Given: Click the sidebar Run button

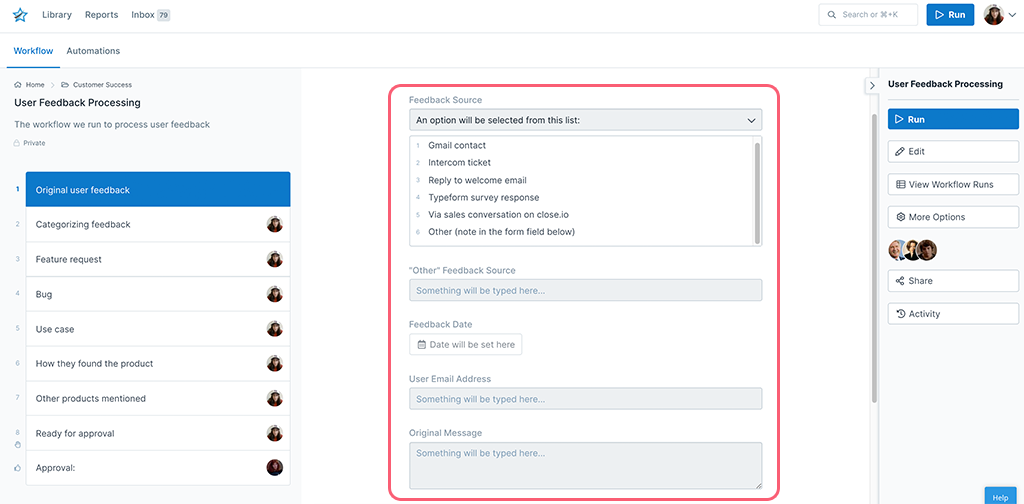Looking at the screenshot, I should pos(953,119).
